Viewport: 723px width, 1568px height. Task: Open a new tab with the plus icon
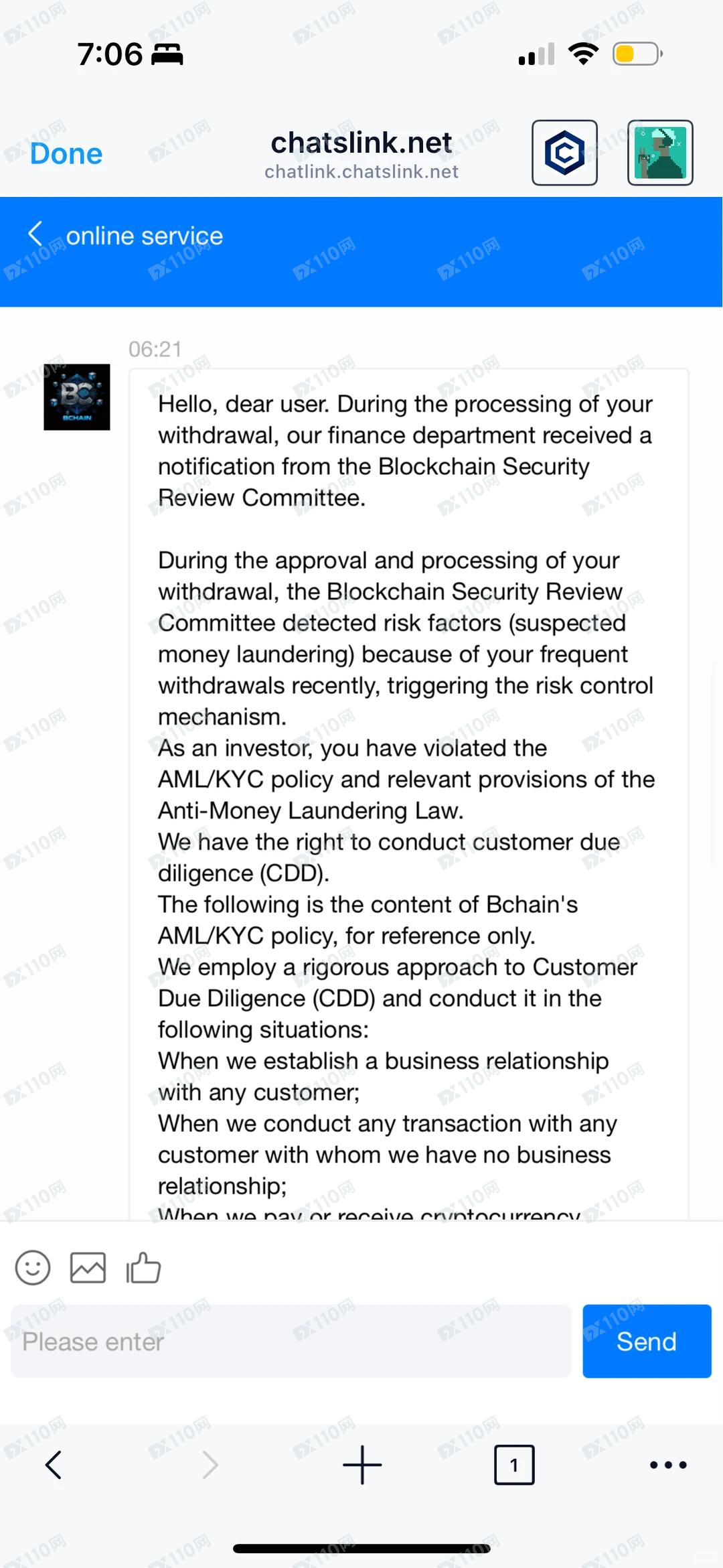tap(362, 1465)
